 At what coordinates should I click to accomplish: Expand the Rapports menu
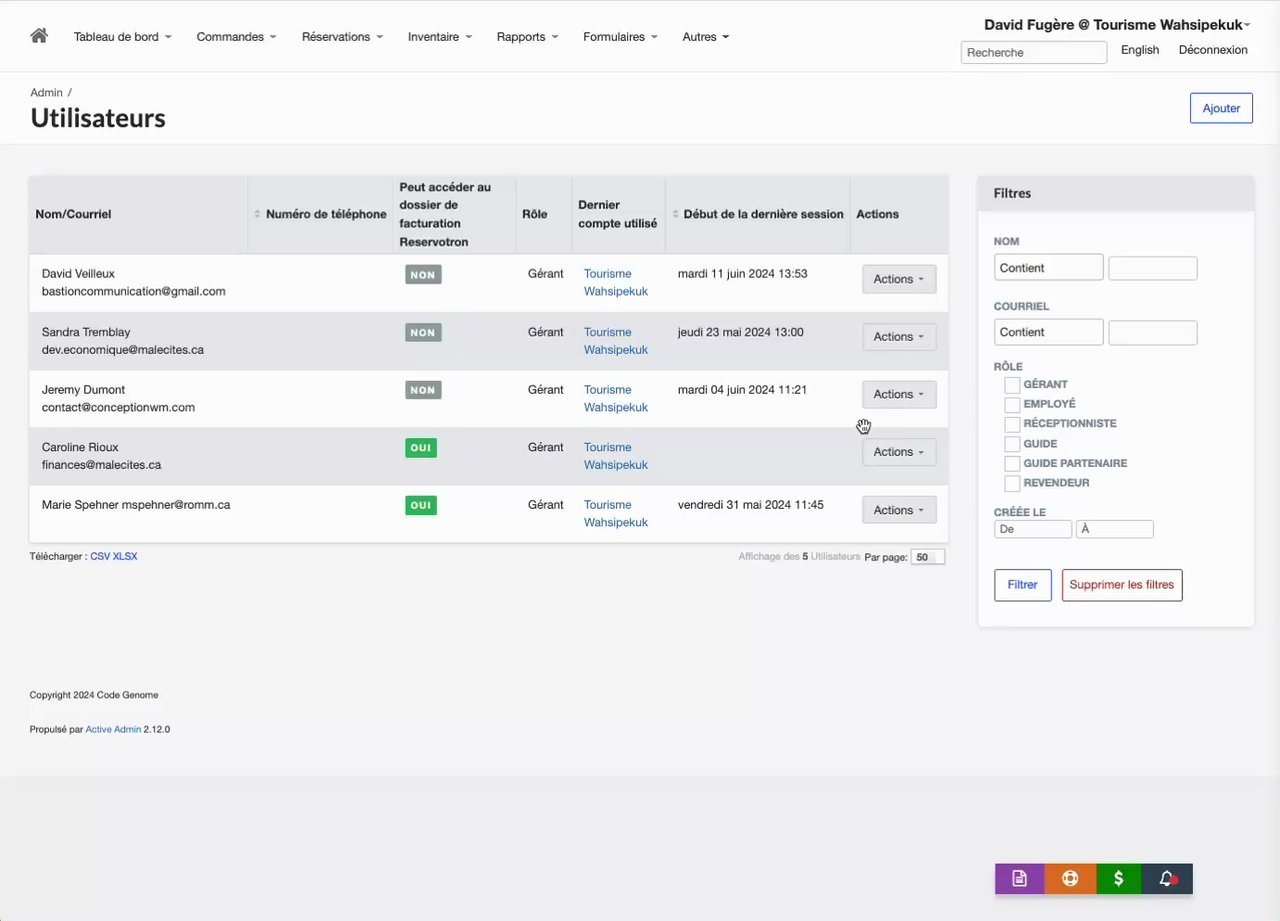point(527,37)
